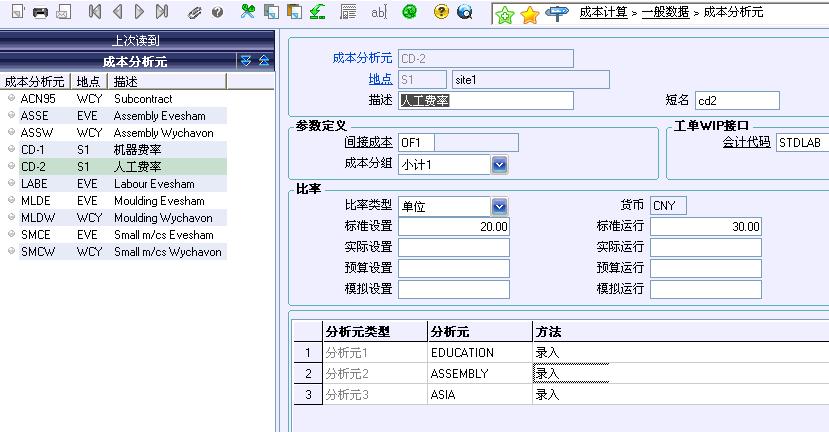Click the yellow star favorites icon
Viewport: 829px width, 432px height.
pyautogui.click(x=530, y=14)
